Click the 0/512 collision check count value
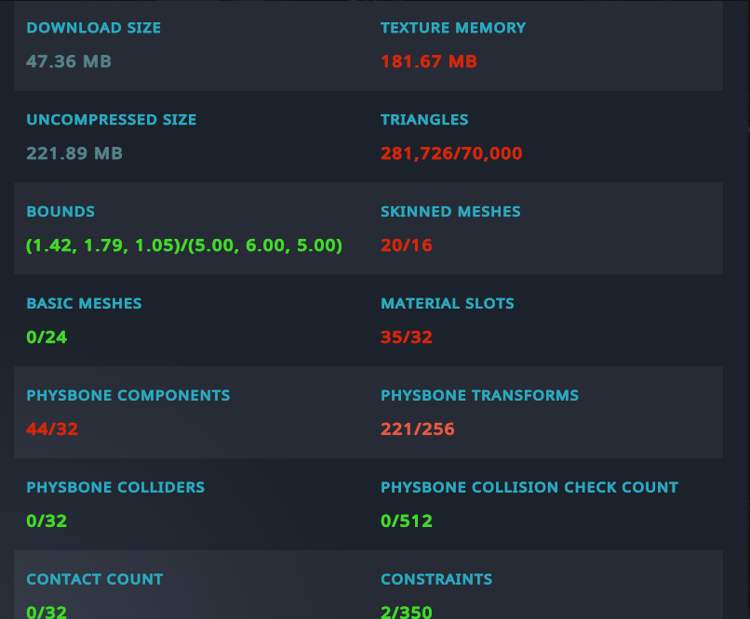Screen dimensions: 750x619 407,521
